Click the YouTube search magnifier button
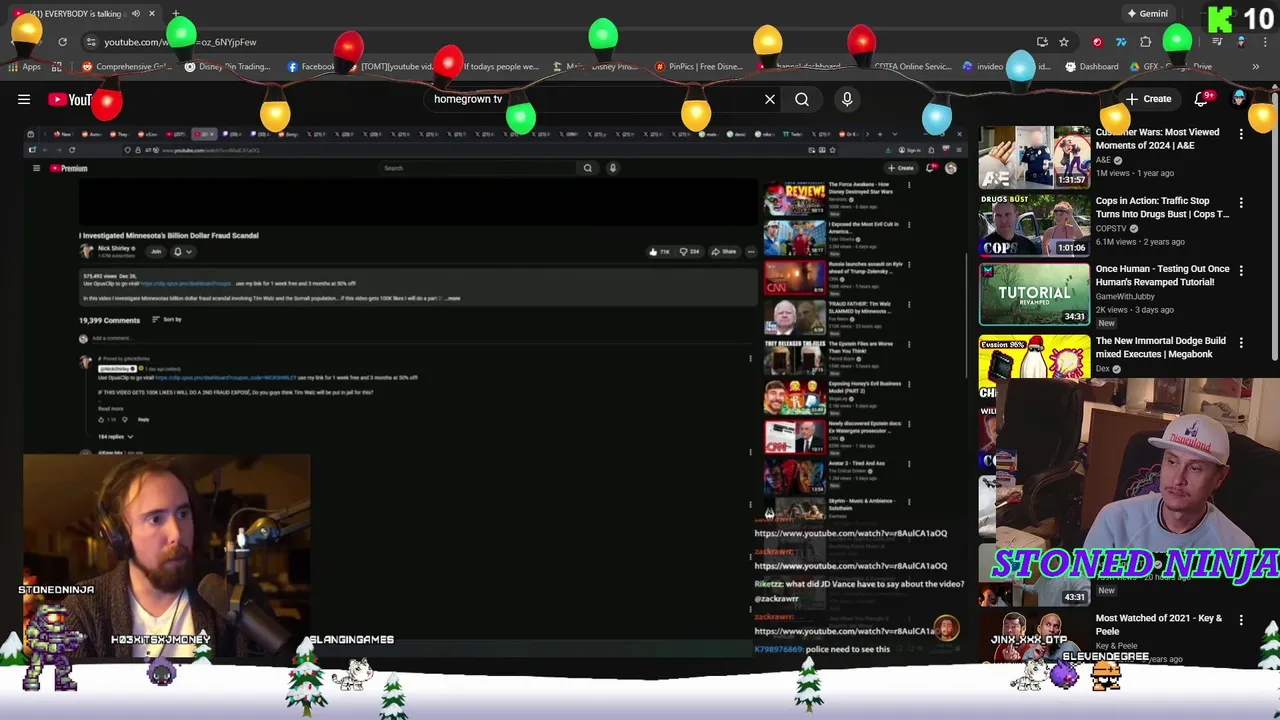This screenshot has height=720, width=1280. (802, 99)
